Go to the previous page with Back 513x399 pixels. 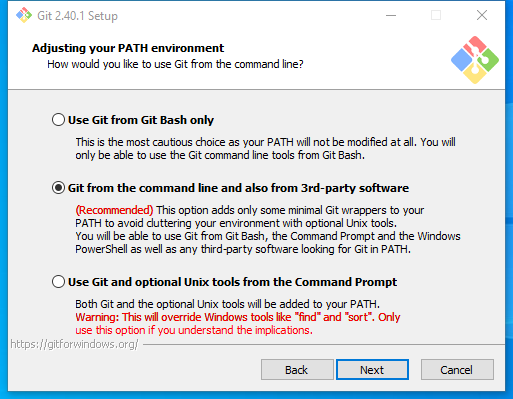(x=297, y=370)
